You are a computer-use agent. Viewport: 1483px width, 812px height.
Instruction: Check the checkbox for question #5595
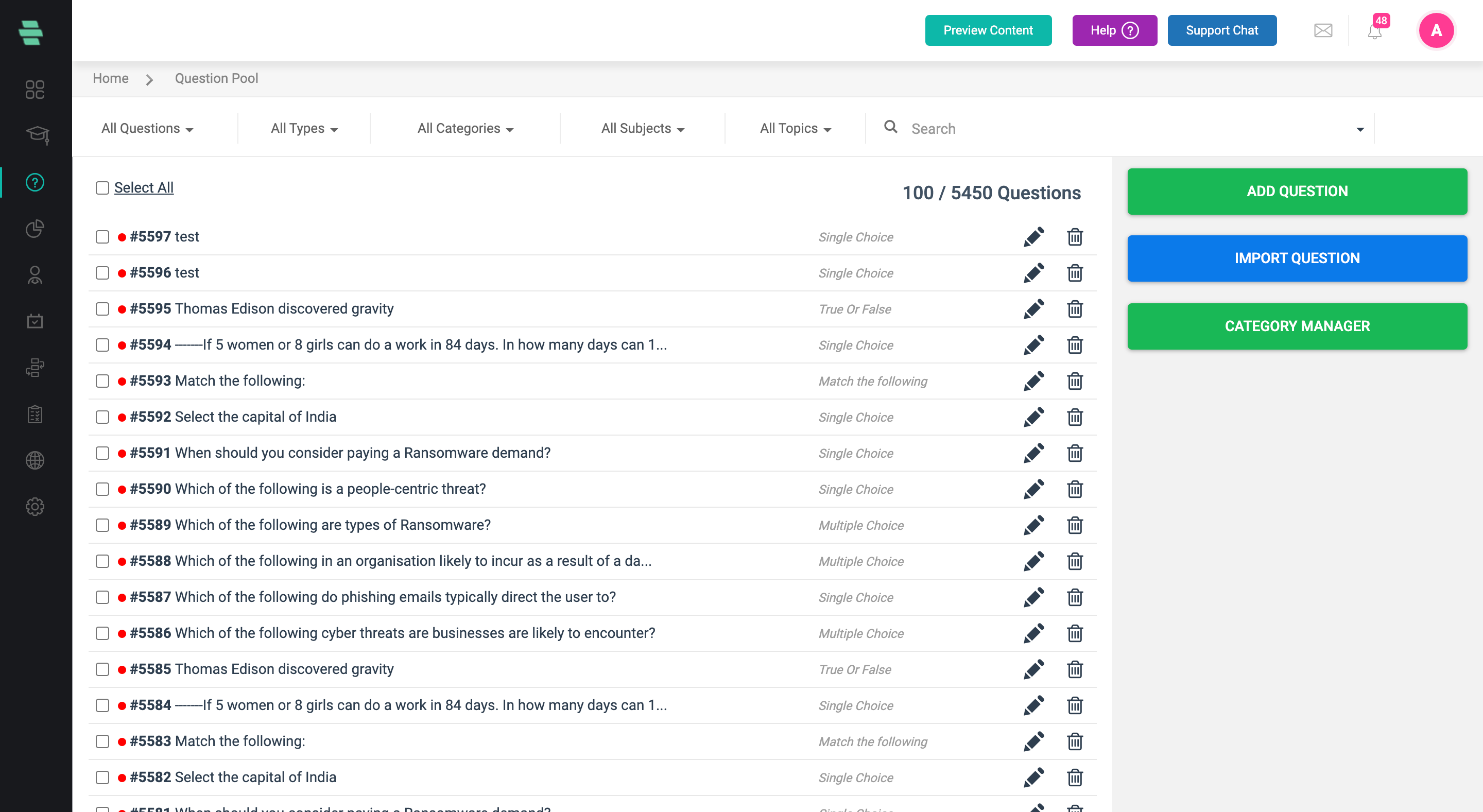[x=102, y=309]
